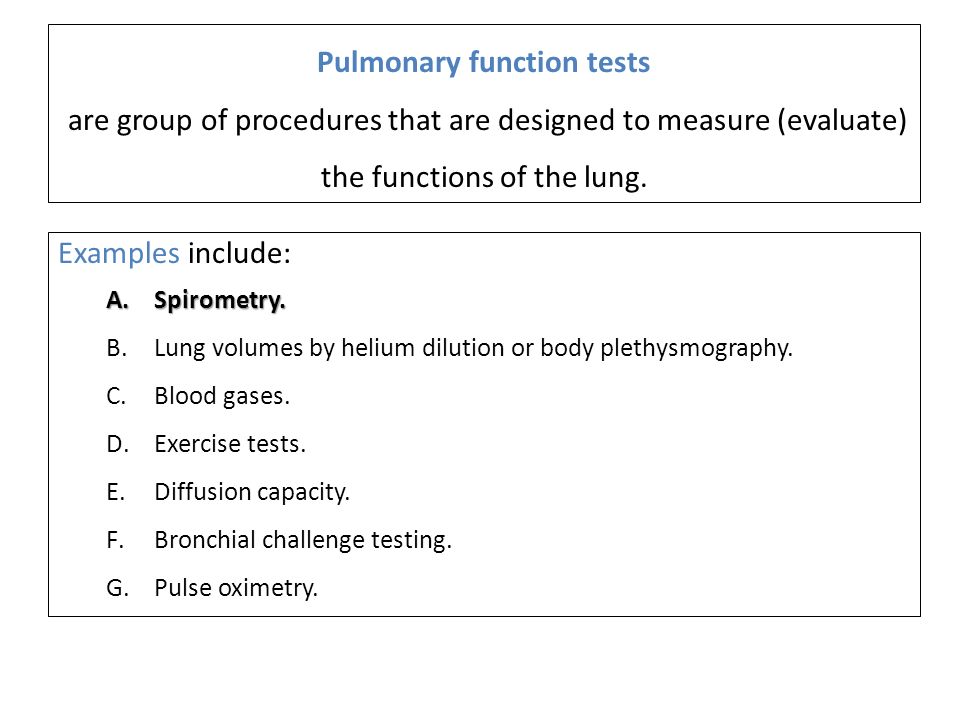Click the word evaluate in parentheses
The image size is (960, 720).
click(842, 121)
